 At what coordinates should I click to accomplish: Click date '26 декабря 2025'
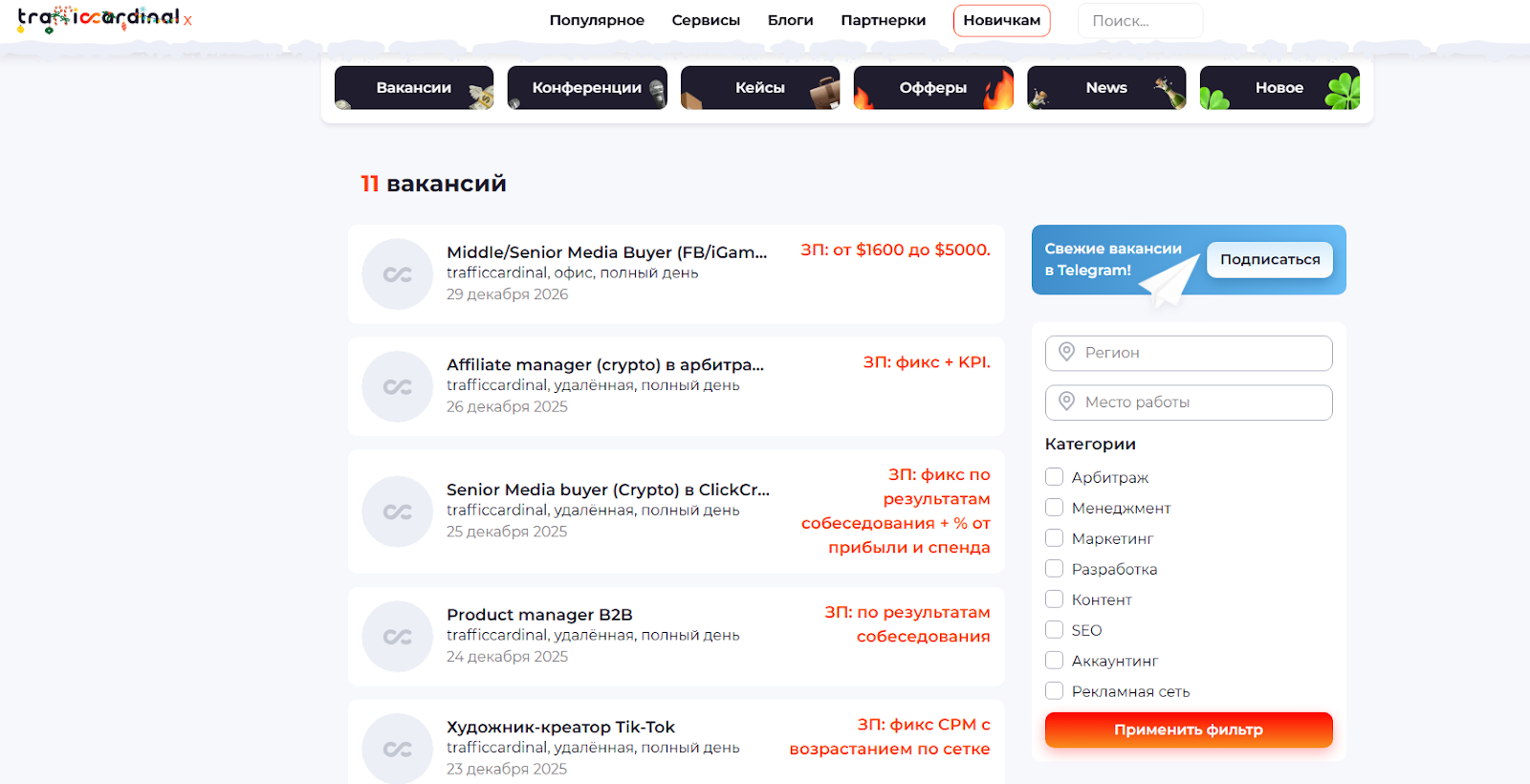click(x=507, y=407)
